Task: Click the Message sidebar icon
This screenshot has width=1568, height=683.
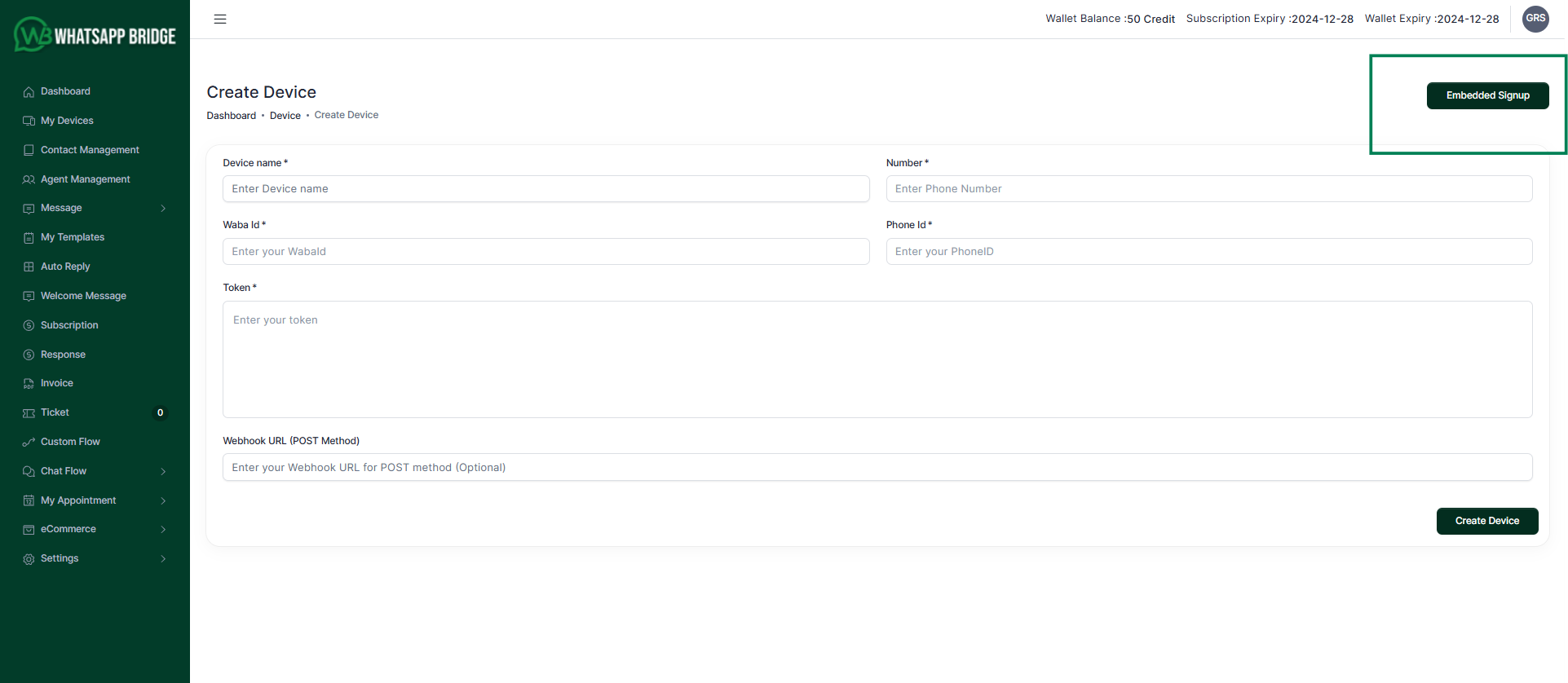Action: coord(29,209)
